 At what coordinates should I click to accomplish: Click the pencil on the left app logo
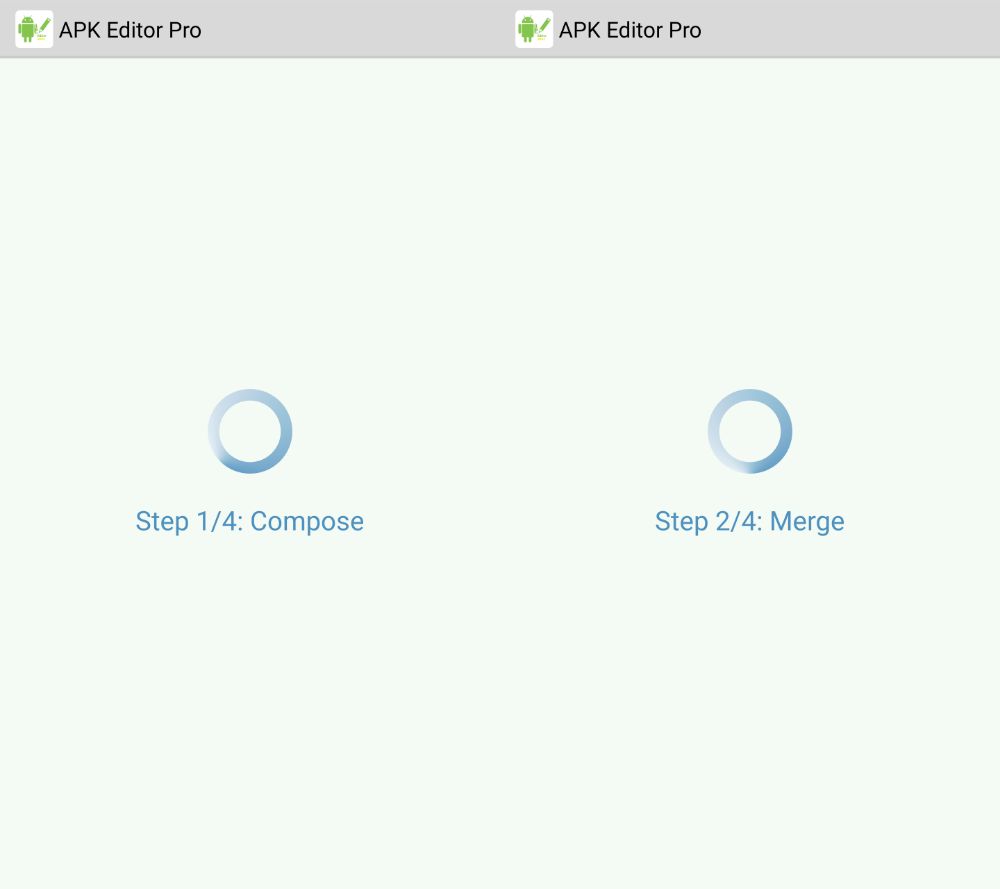(x=43, y=27)
